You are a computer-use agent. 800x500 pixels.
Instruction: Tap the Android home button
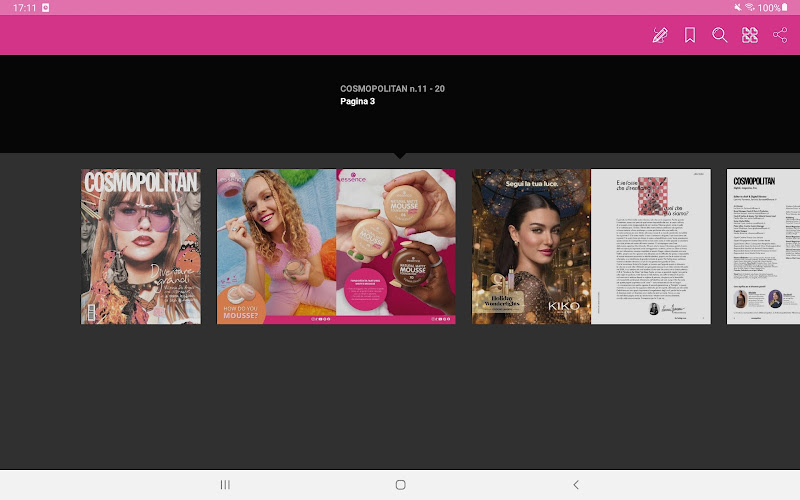(x=401, y=485)
